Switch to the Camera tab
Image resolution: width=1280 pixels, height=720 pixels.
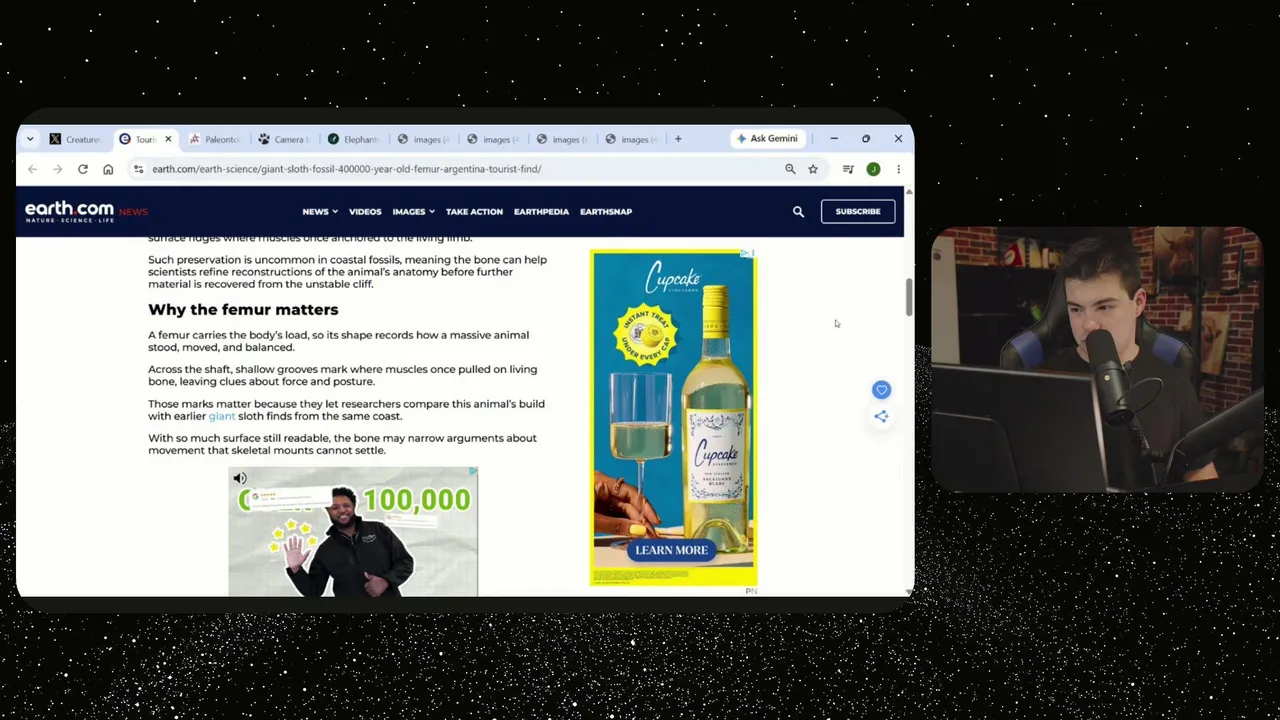(284, 139)
